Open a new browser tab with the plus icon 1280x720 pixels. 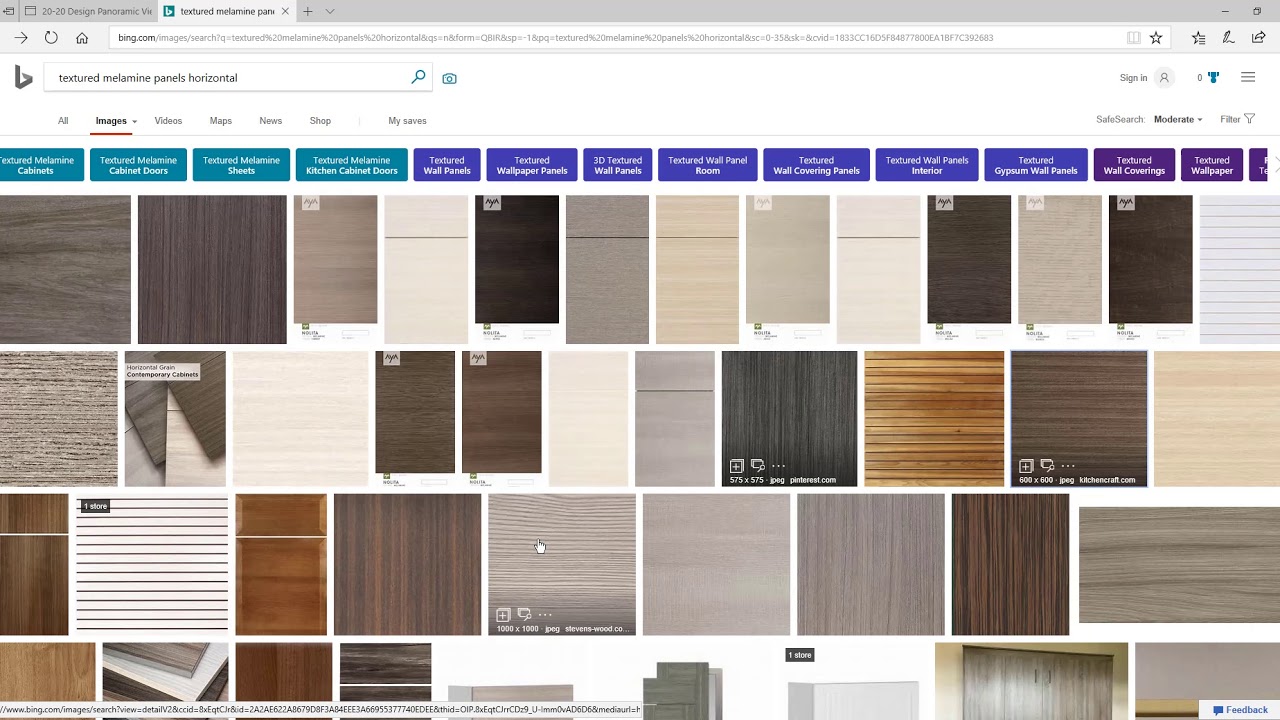click(x=307, y=11)
